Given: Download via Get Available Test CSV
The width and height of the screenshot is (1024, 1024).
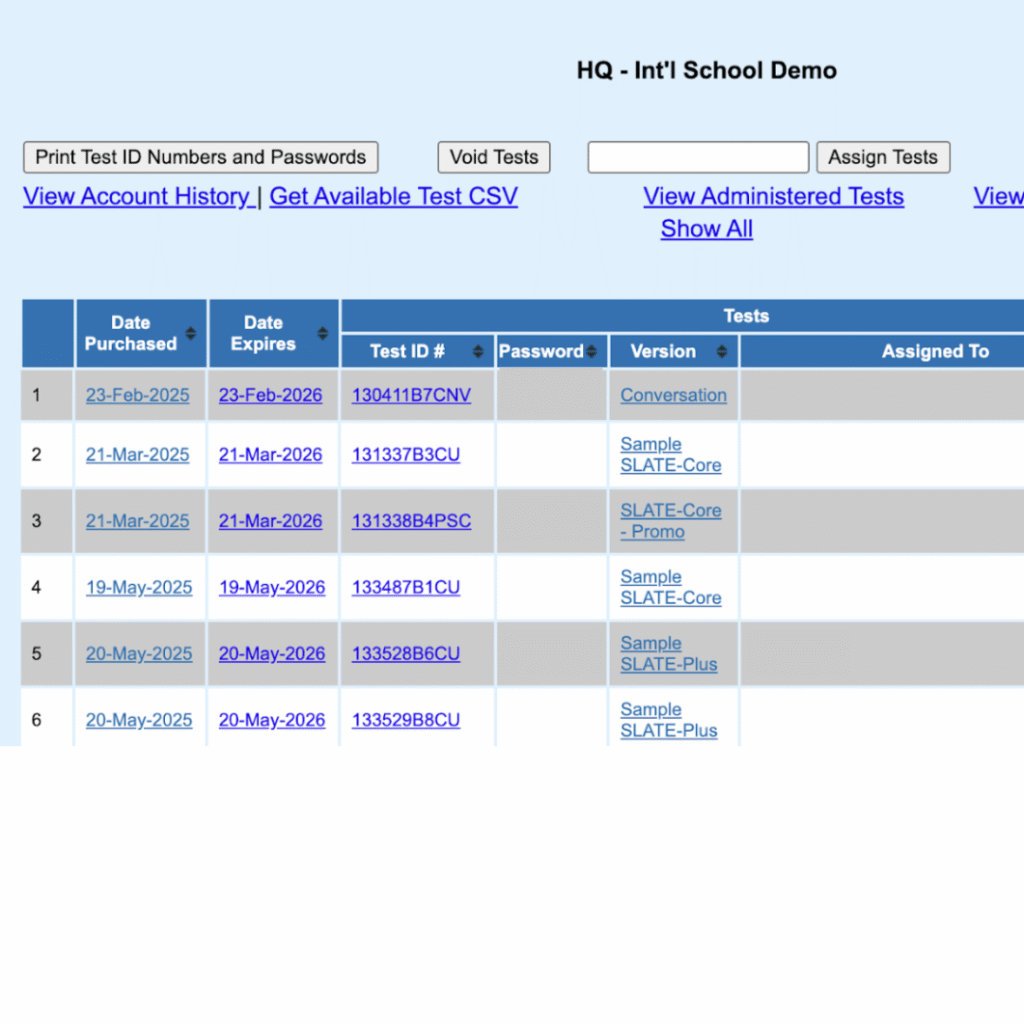Looking at the screenshot, I should 393,197.
